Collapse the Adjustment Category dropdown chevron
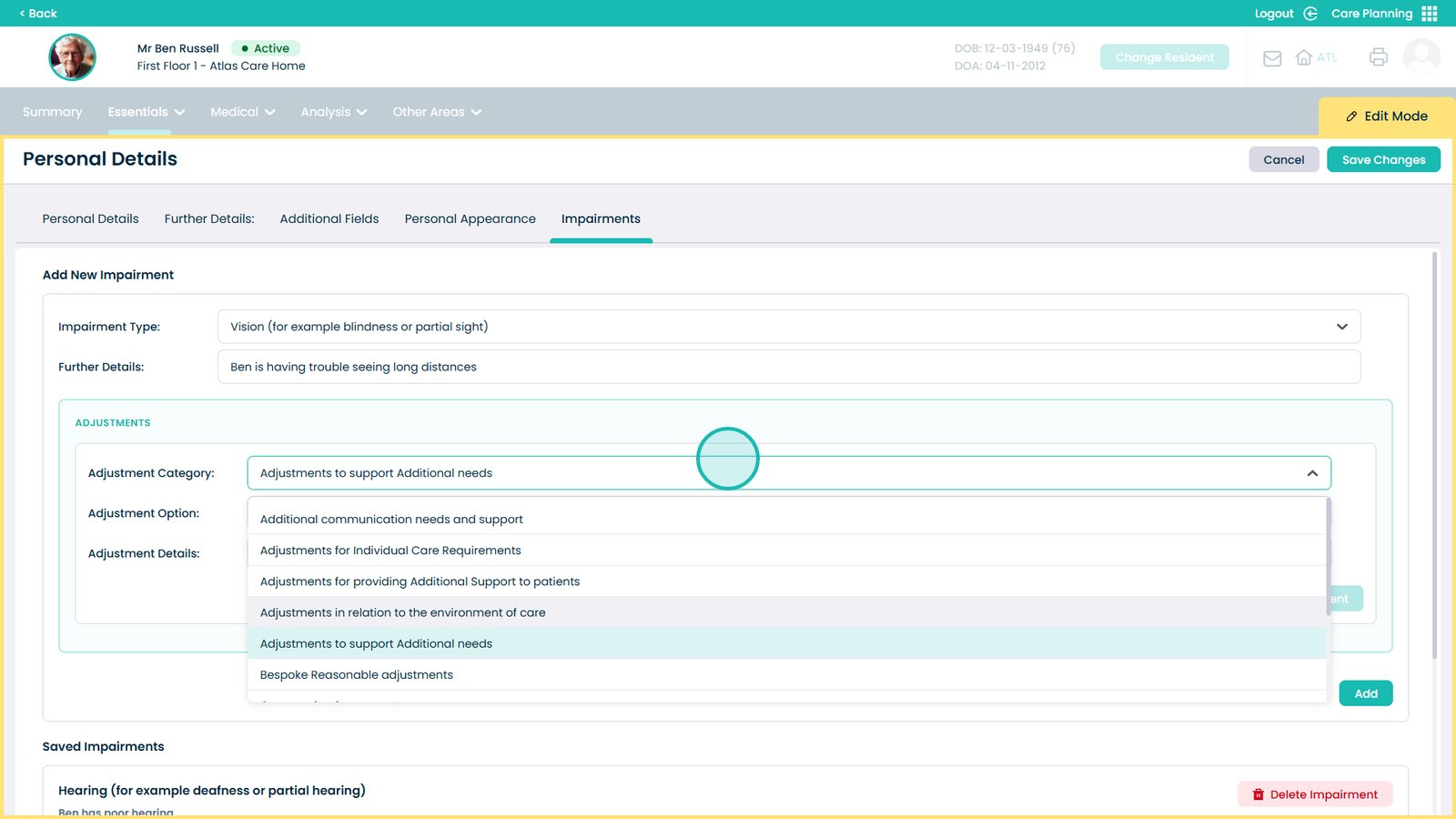1456x819 pixels. pos(1312,473)
